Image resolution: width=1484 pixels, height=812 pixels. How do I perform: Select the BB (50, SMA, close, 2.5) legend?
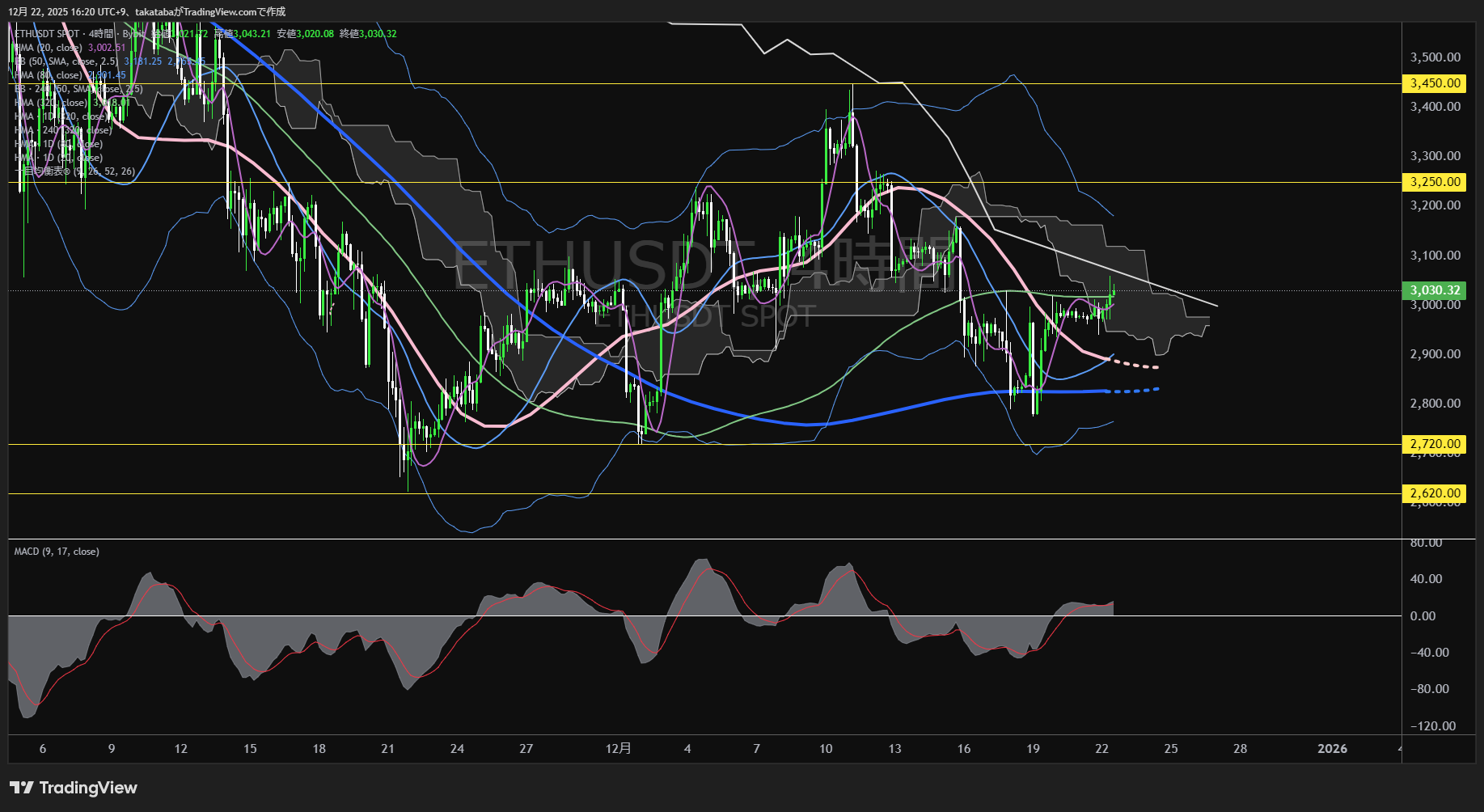(66, 61)
